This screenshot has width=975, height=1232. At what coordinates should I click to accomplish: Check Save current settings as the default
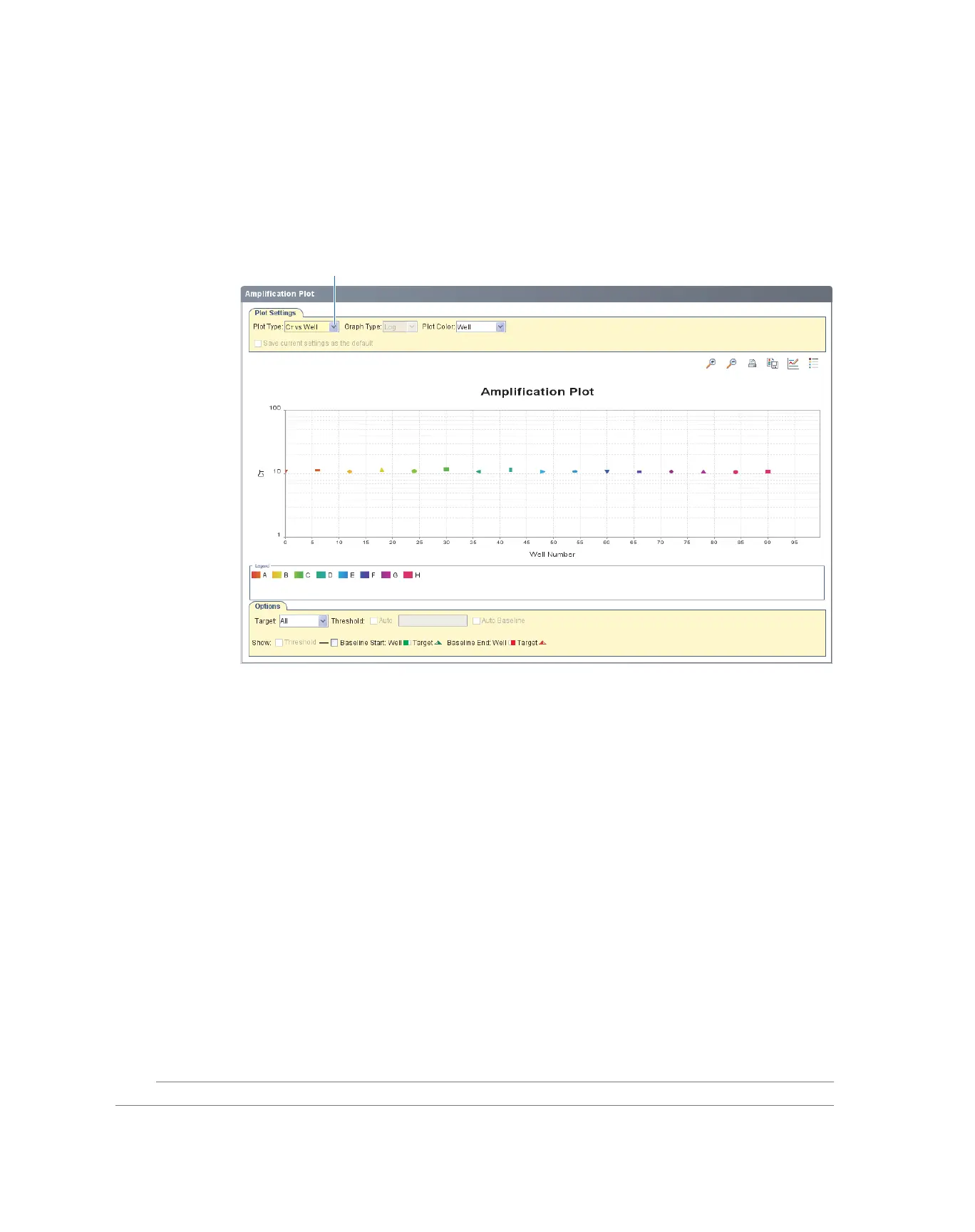tap(258, 344)
